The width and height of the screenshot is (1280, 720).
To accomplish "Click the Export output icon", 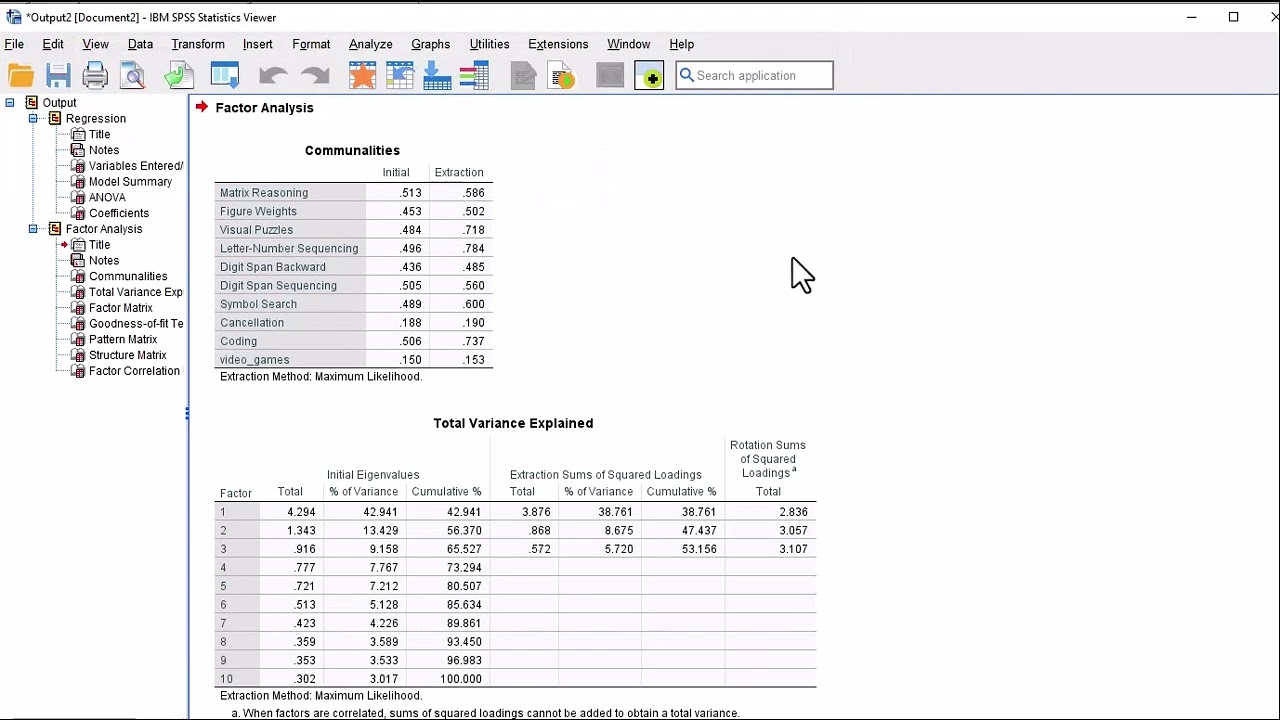I will tap(179, 76).
